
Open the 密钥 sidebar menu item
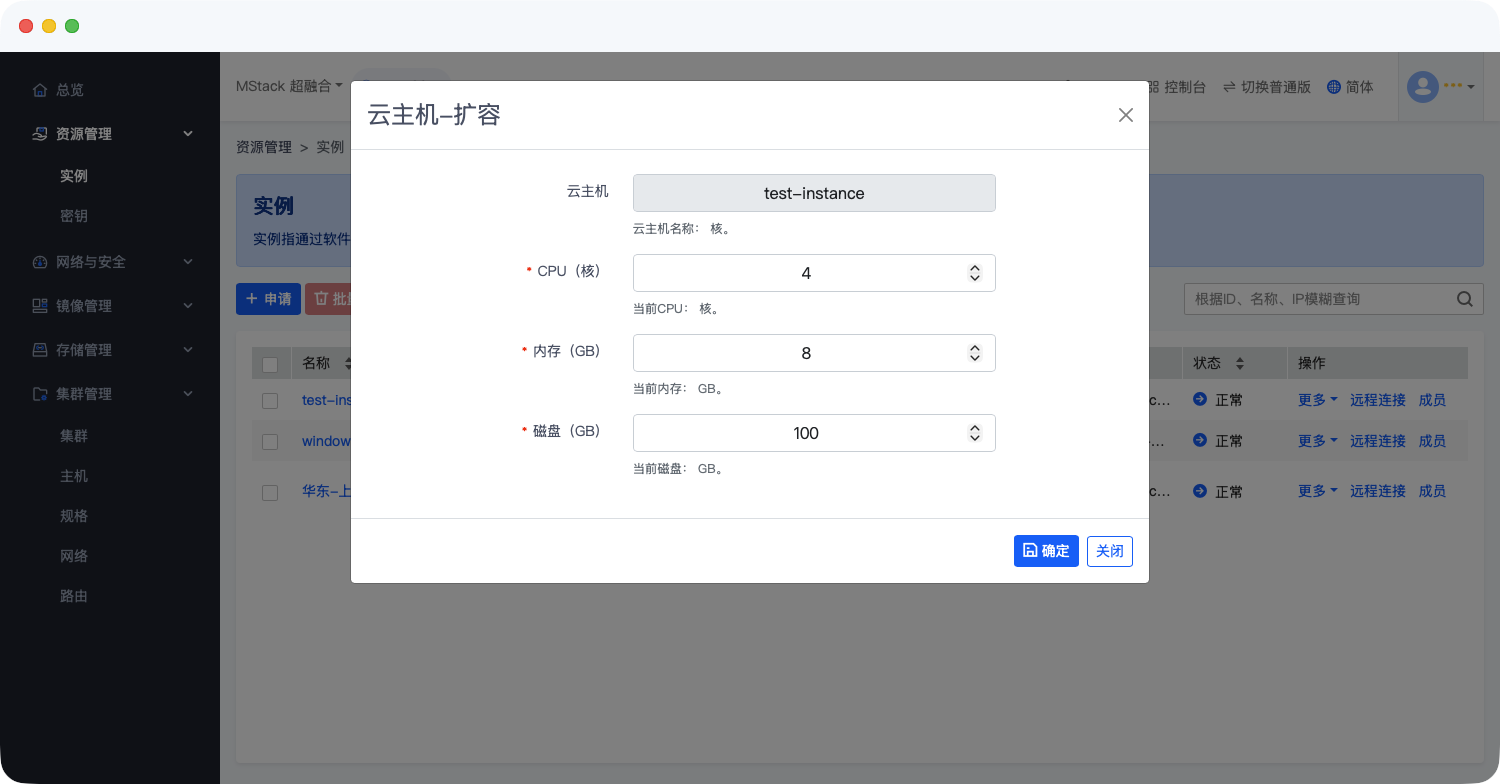click(x=74, y=216)
